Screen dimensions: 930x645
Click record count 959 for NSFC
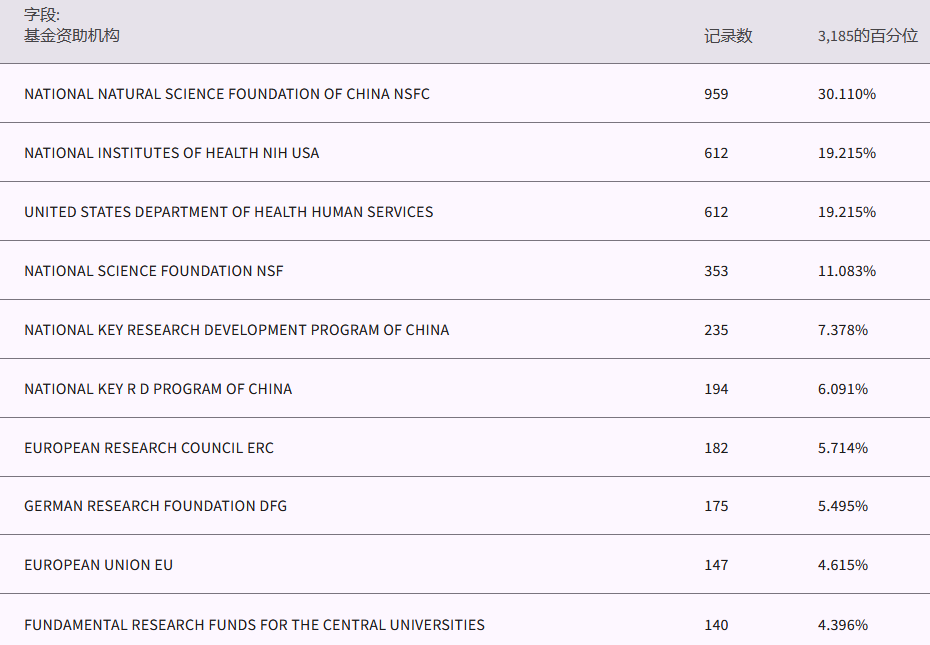tap(716, 94)
